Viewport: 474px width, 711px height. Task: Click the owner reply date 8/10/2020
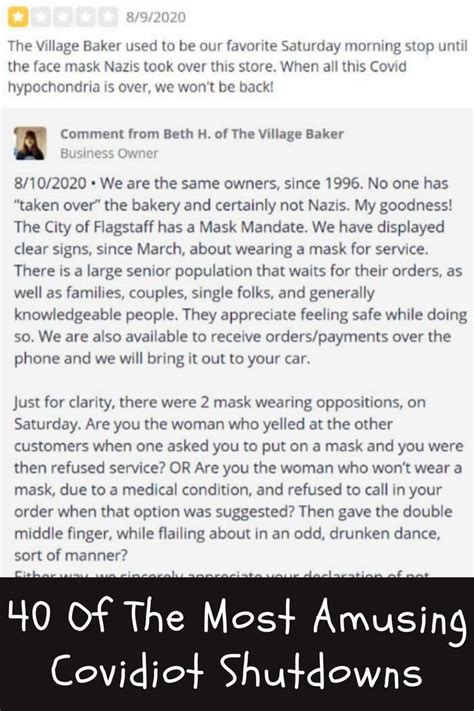point(50,183)
